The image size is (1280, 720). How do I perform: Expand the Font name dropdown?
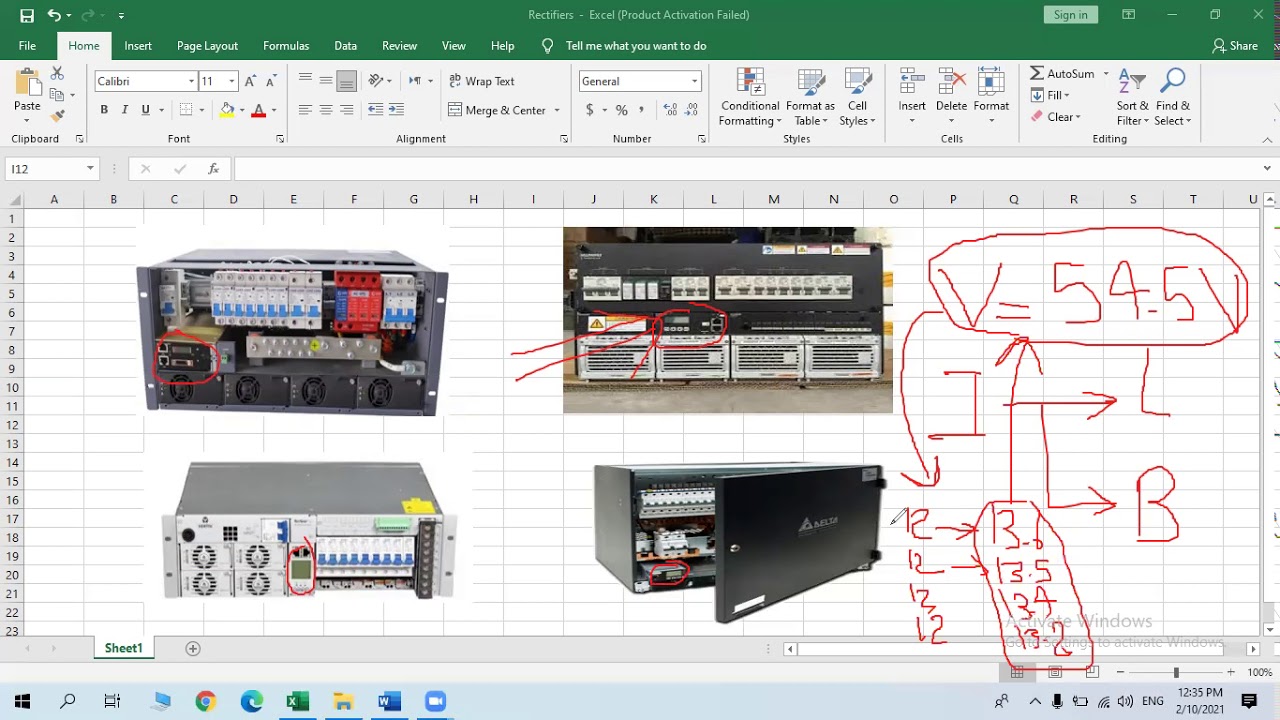(191, 81)
